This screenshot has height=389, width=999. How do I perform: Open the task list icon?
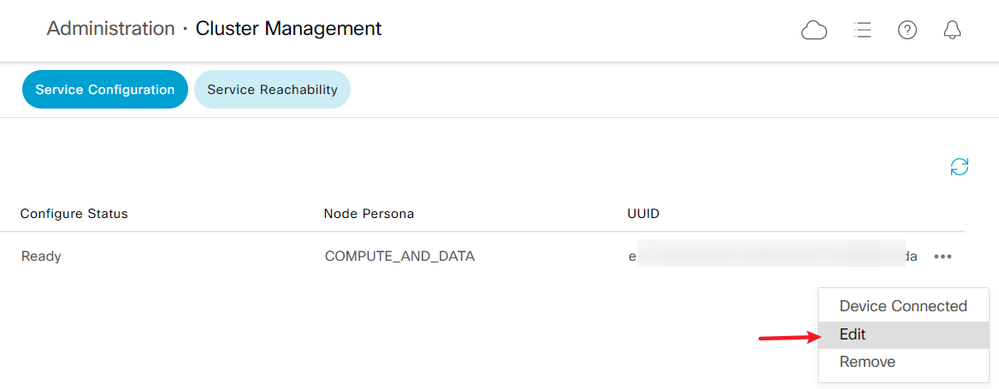coord(862,30)
